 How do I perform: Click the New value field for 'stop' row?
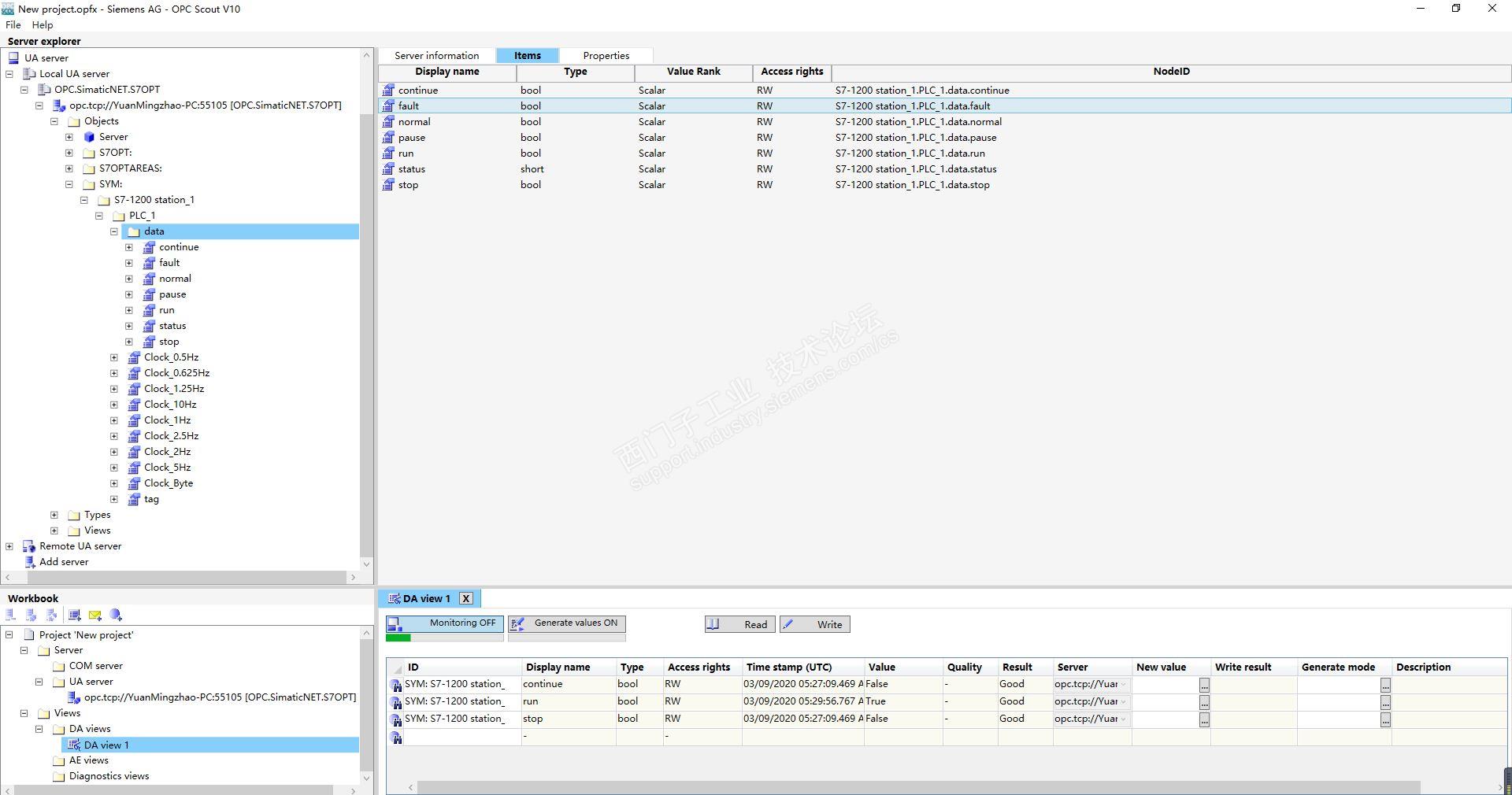pyautogui.click(x=1165, y=719)
